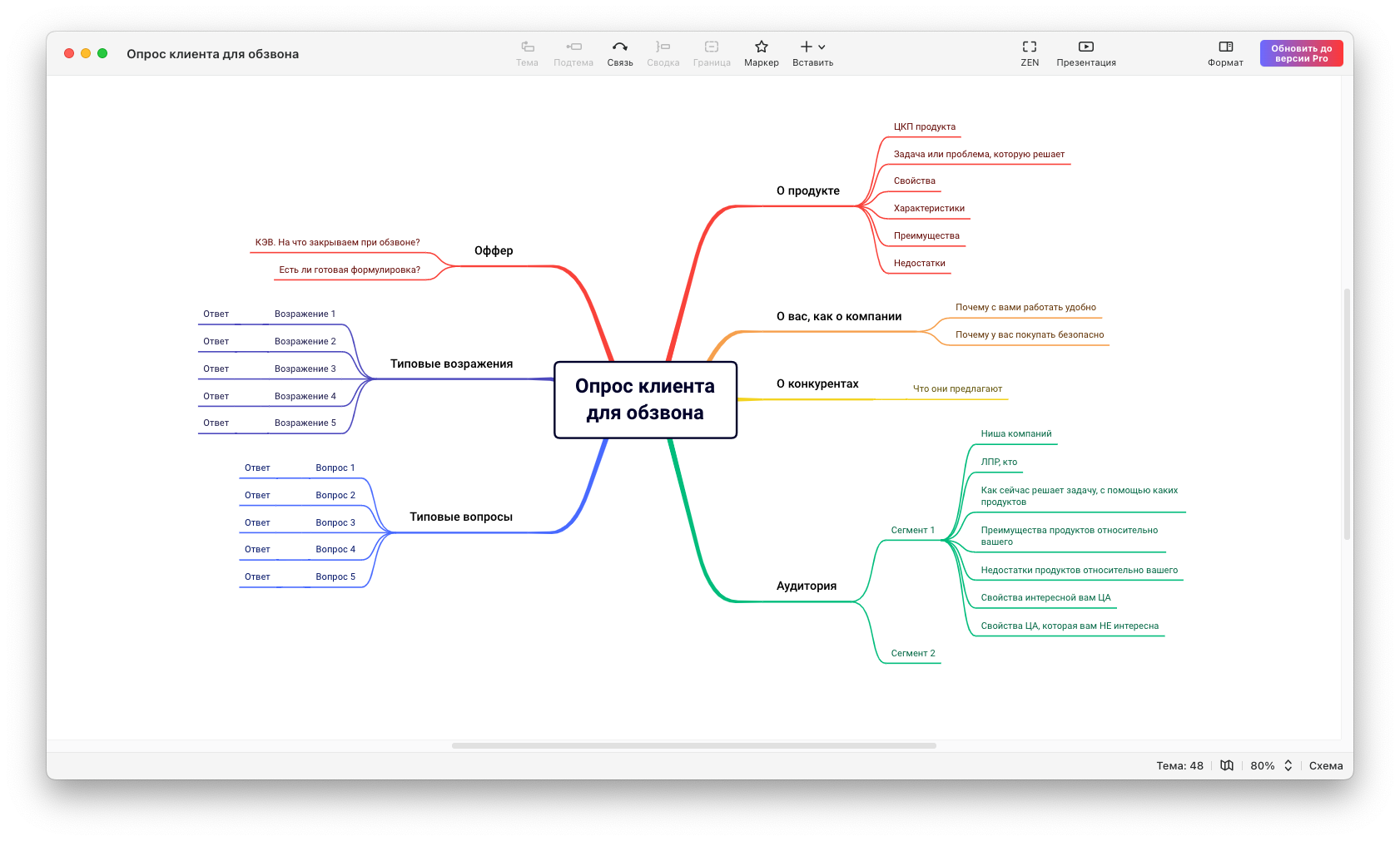Screen dimensions: 1400x841
Task: Select the Типовые возражения branch
Action: coord(451,364)
